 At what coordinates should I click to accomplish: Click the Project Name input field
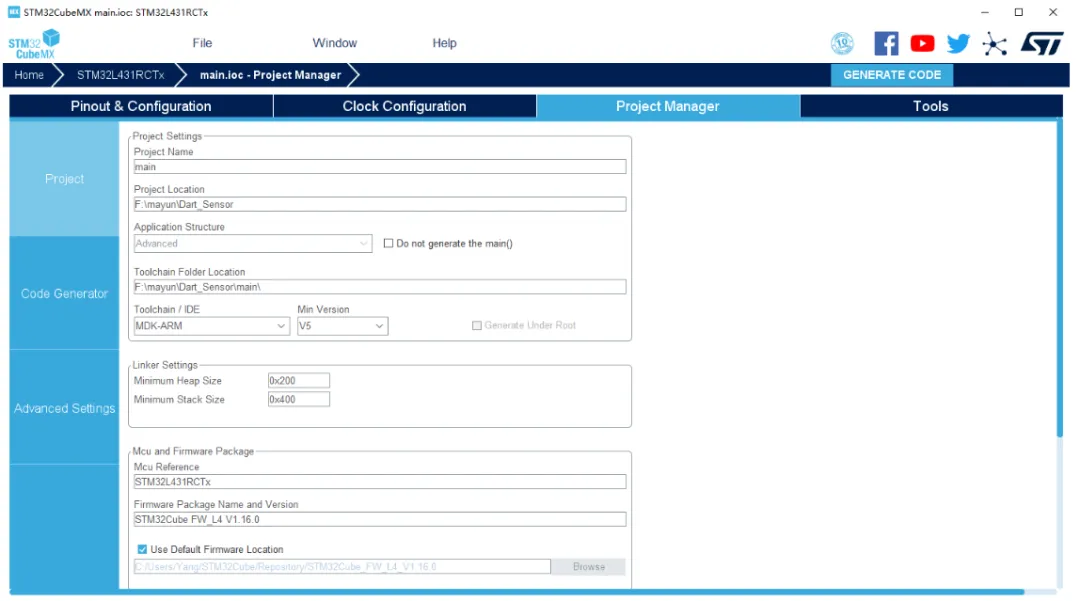point(380,167)
